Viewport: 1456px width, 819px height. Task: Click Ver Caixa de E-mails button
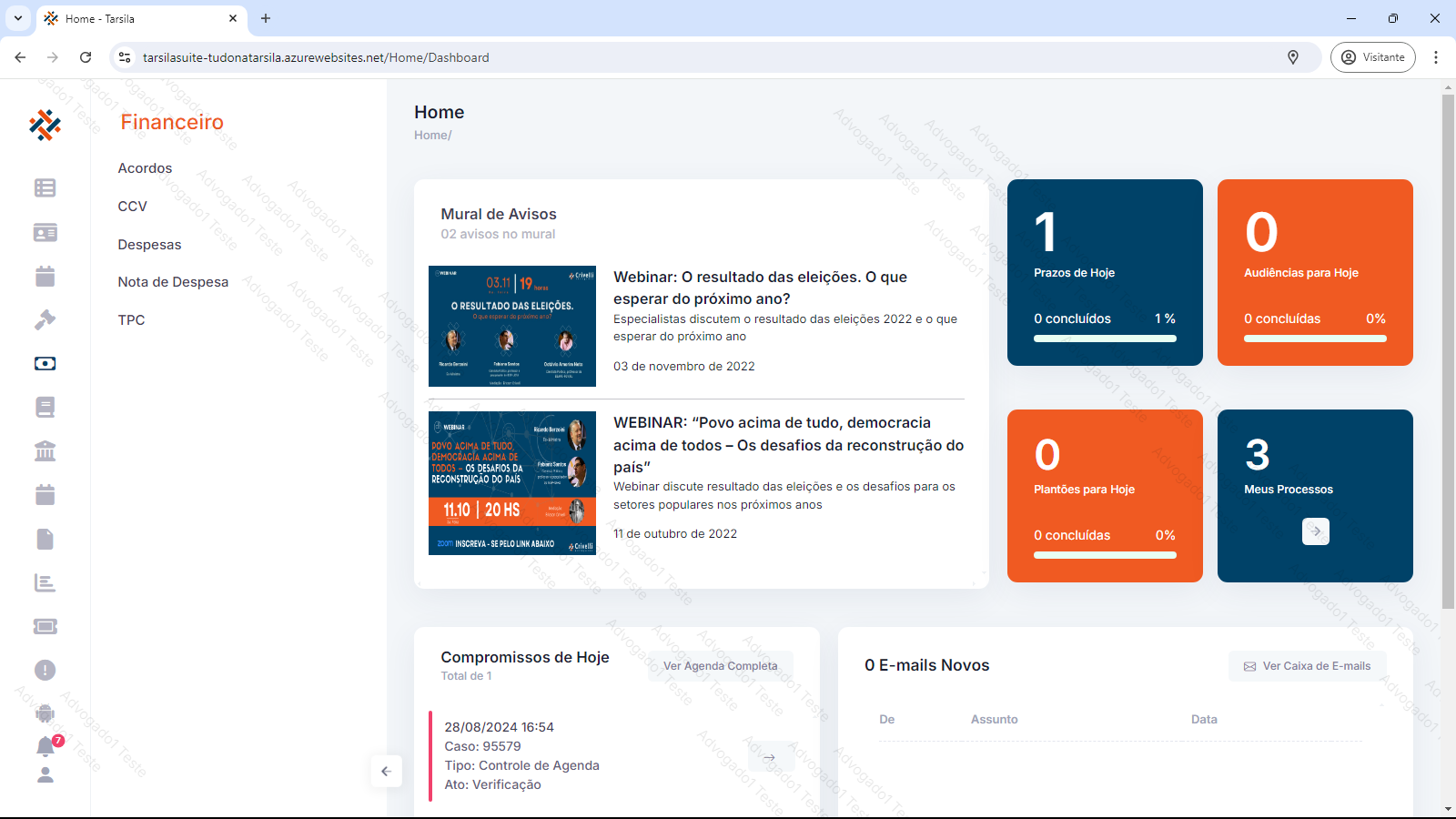(x=1307, y=666)
